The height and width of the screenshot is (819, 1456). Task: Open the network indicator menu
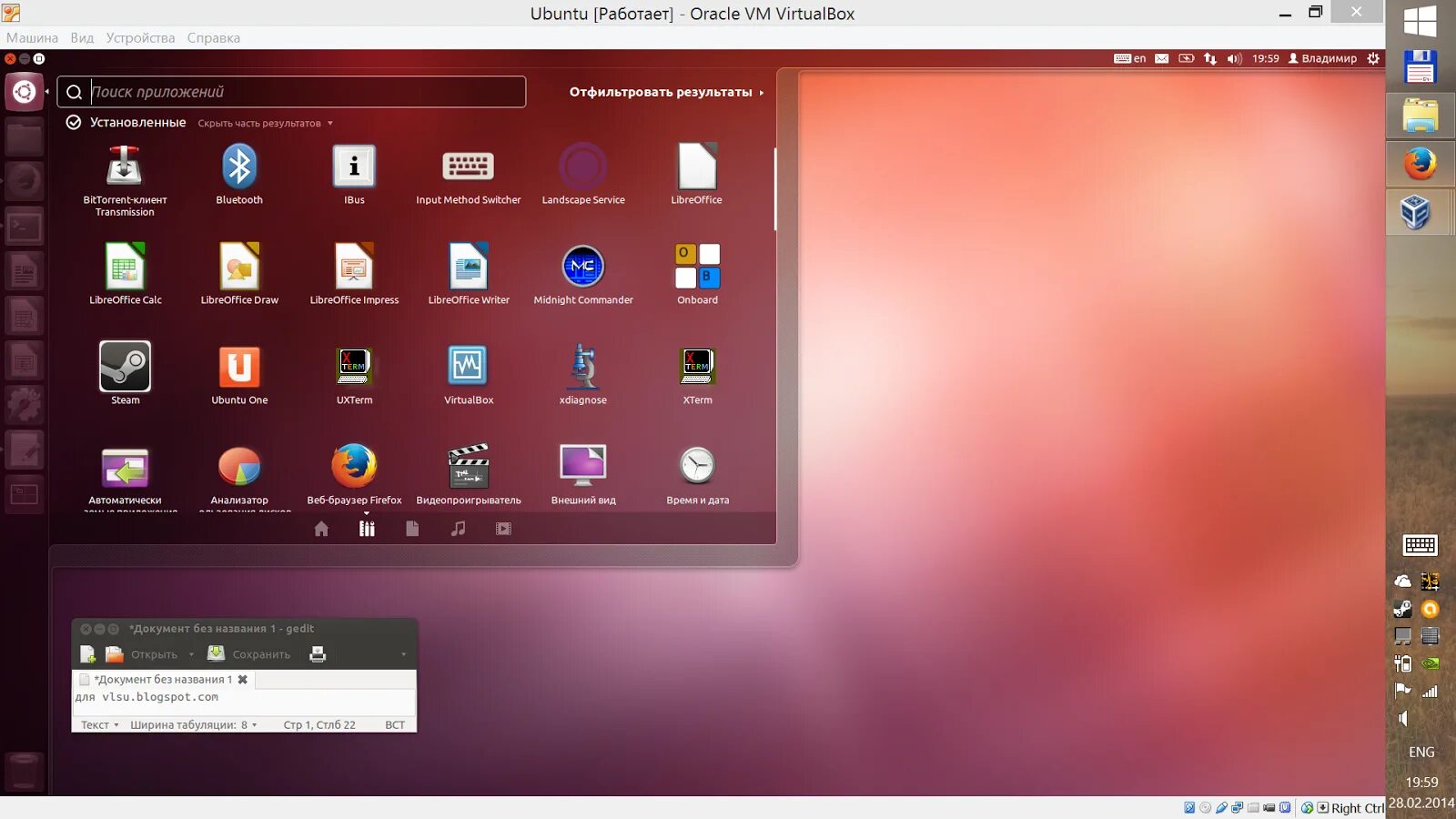pos(1210,58)
